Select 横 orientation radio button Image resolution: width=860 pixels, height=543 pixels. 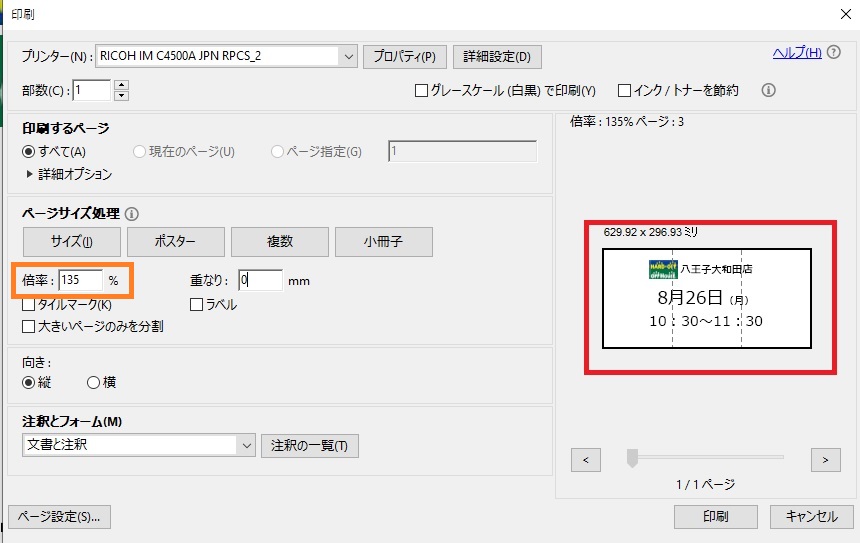94,382
